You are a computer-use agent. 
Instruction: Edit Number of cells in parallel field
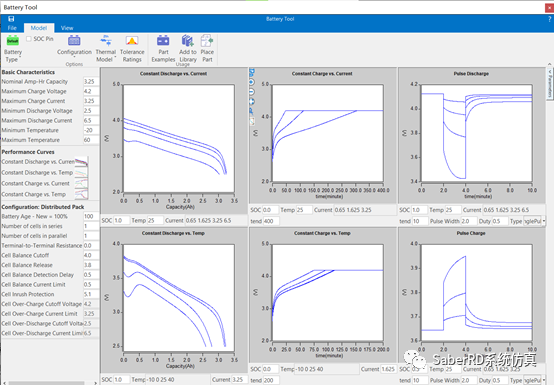91,236
